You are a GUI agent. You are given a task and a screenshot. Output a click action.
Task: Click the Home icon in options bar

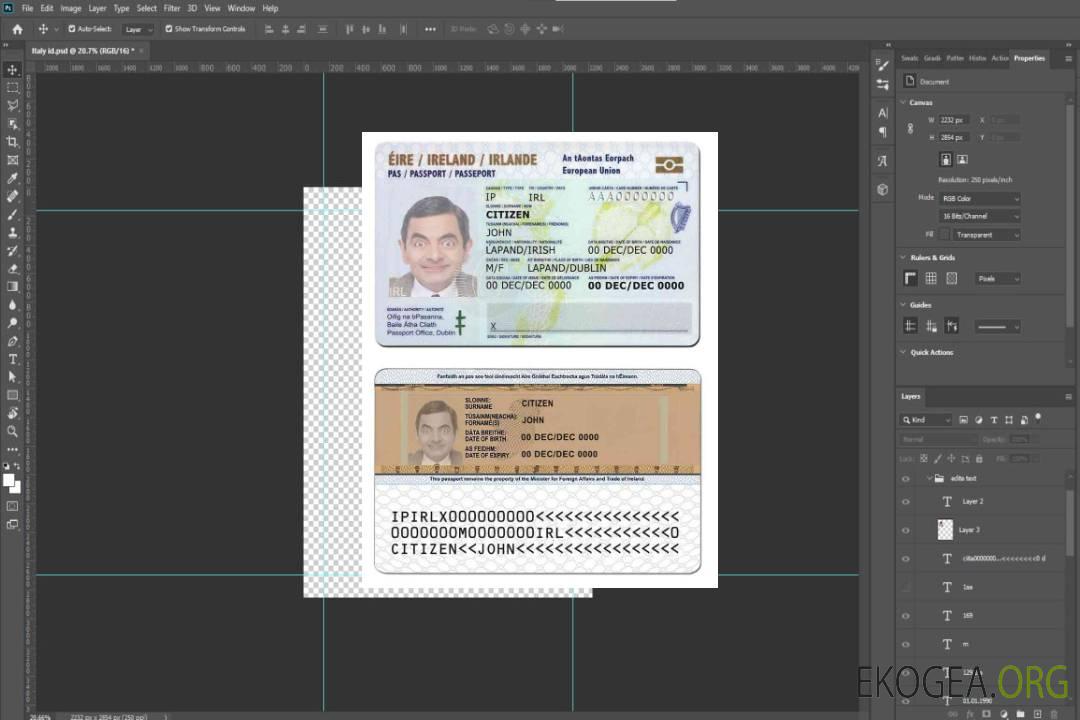click(x=17, y=29)
